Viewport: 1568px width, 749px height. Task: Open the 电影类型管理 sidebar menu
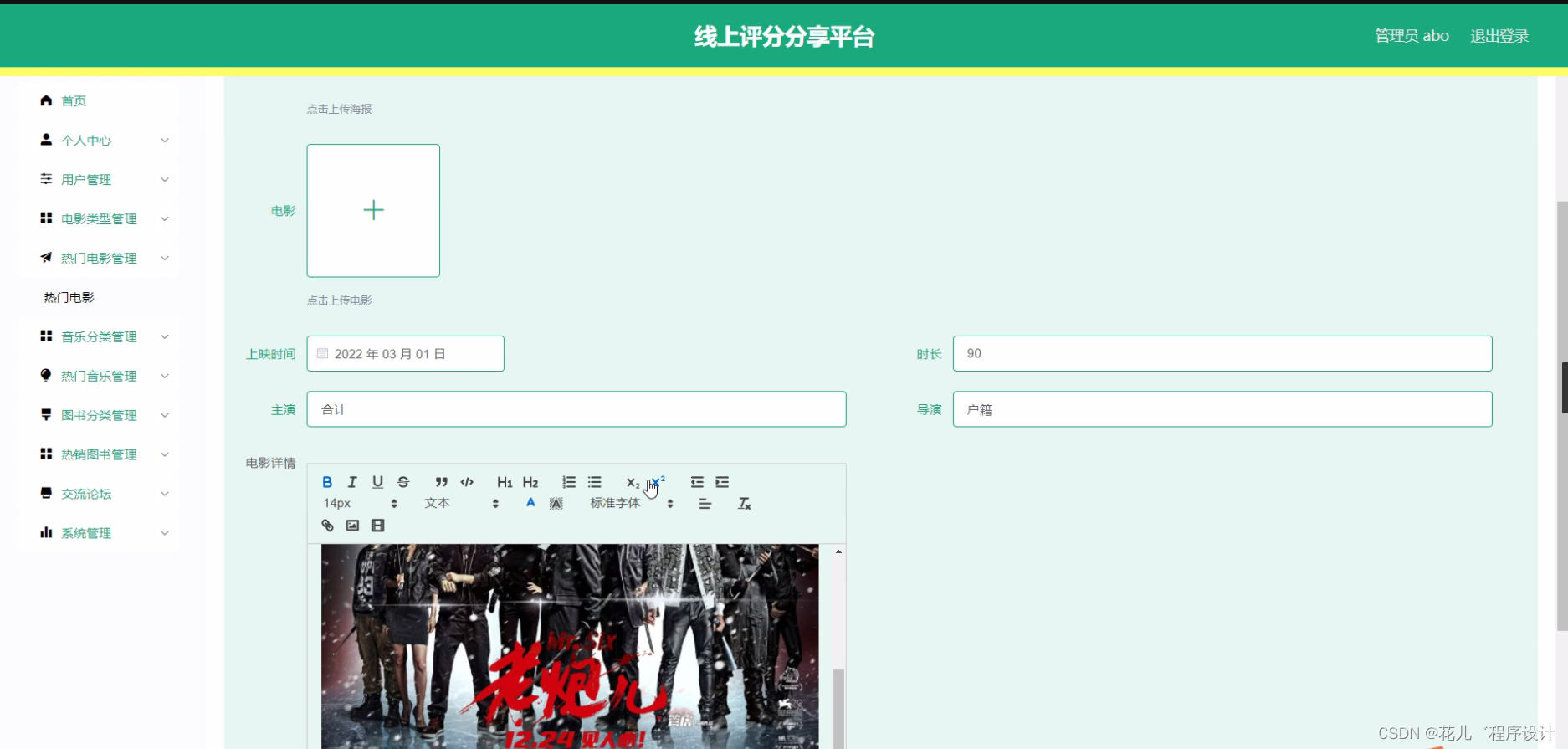point(99,218)
